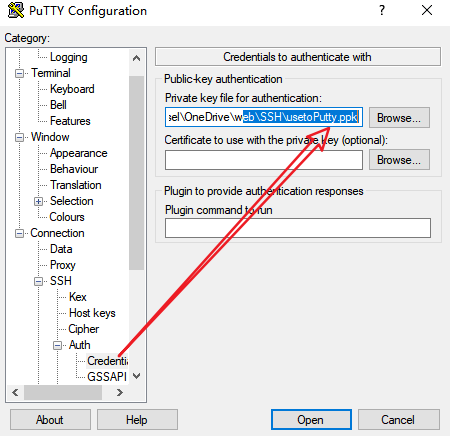Click the PuTTY icon in title bar
Screen dimensions: 450x436
click(x=16, y=10)
